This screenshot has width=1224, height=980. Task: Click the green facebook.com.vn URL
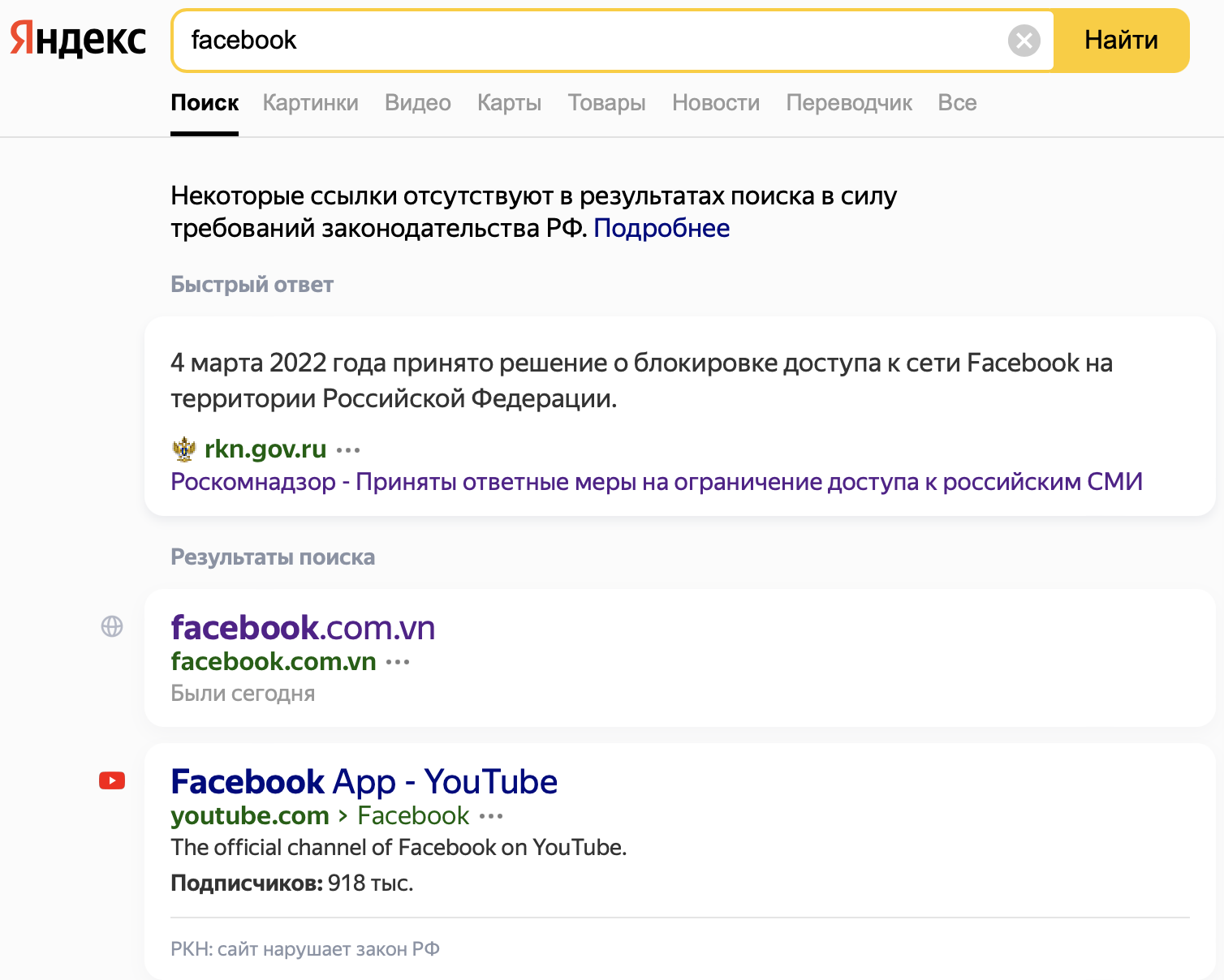(274, 661)
